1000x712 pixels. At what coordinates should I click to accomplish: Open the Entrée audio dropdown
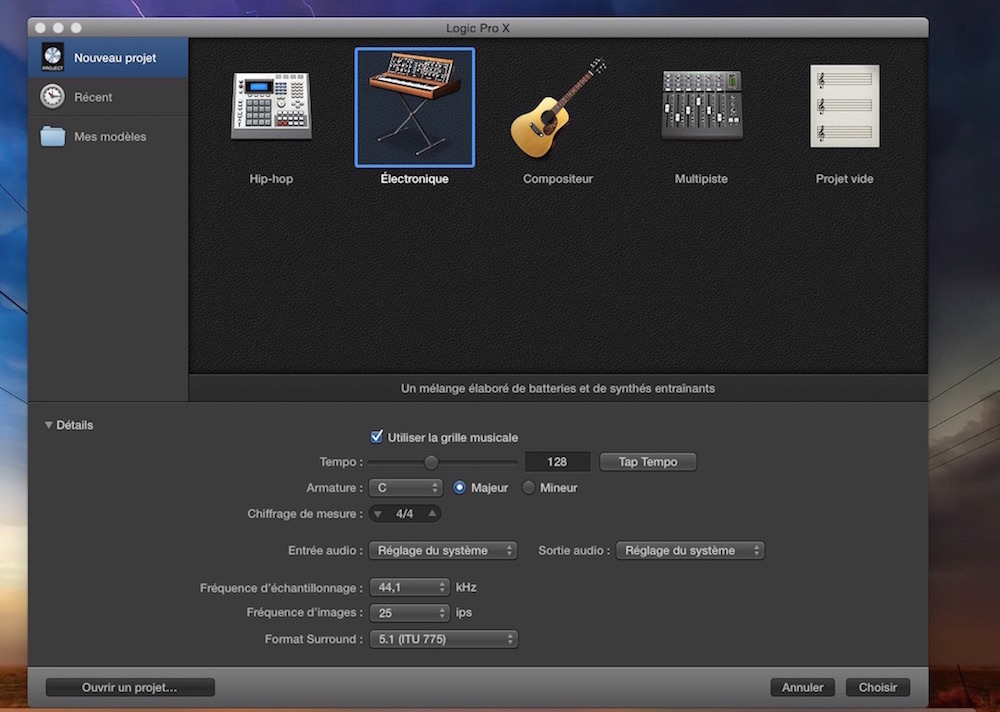[443, 550]
